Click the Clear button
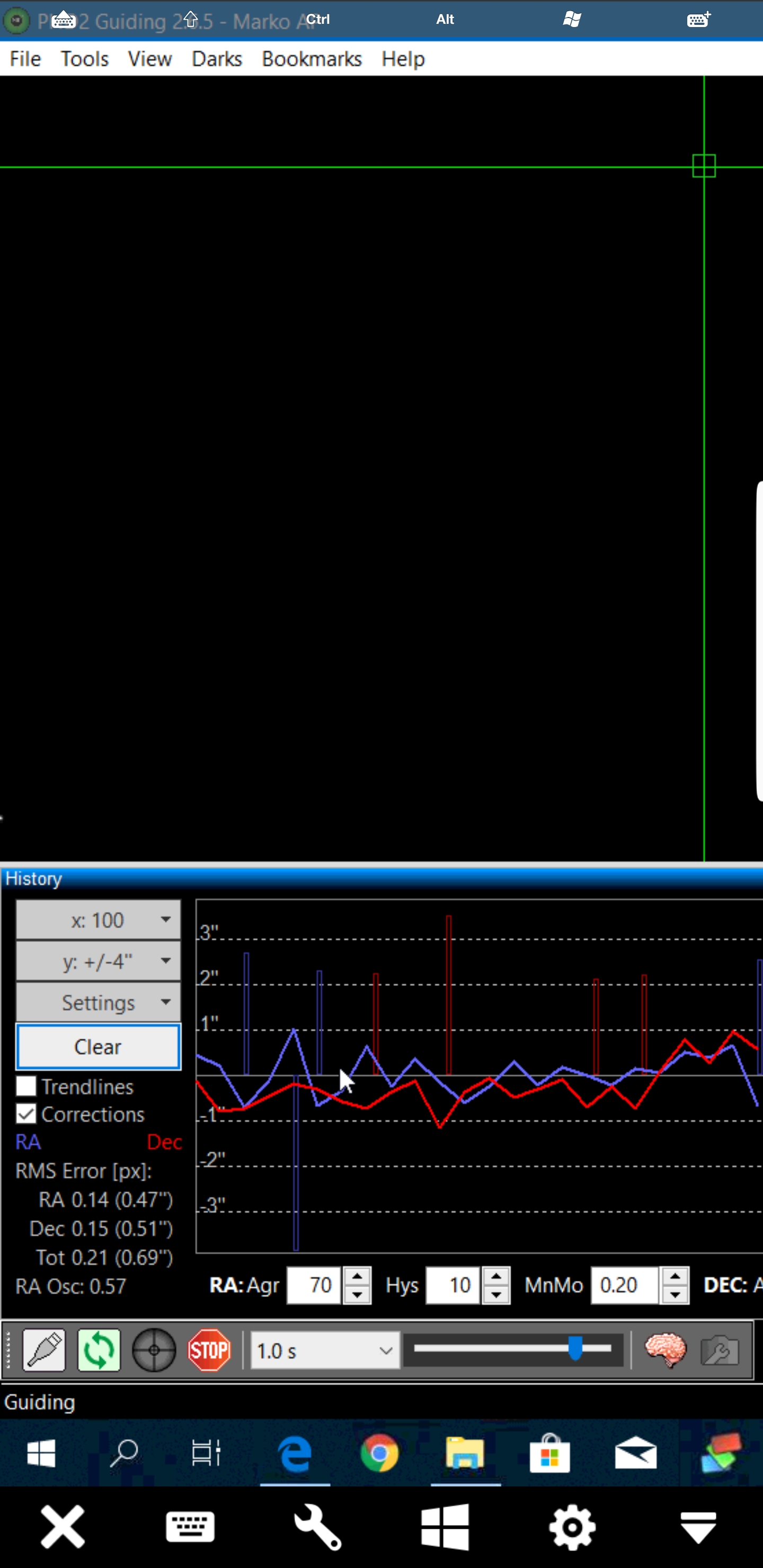 [x=98, y=1046]
